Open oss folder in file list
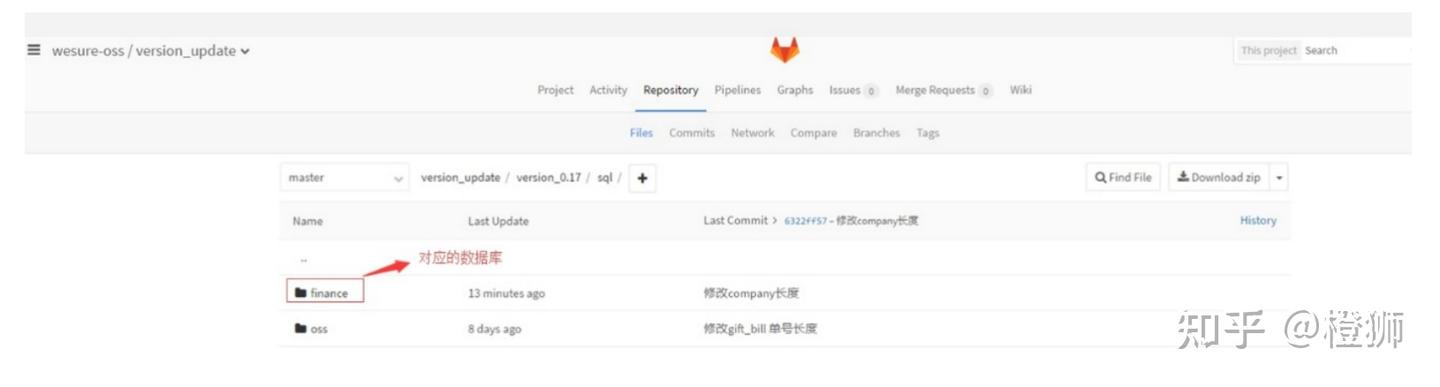Screen dimensions: 1440x387 point(311,328)
